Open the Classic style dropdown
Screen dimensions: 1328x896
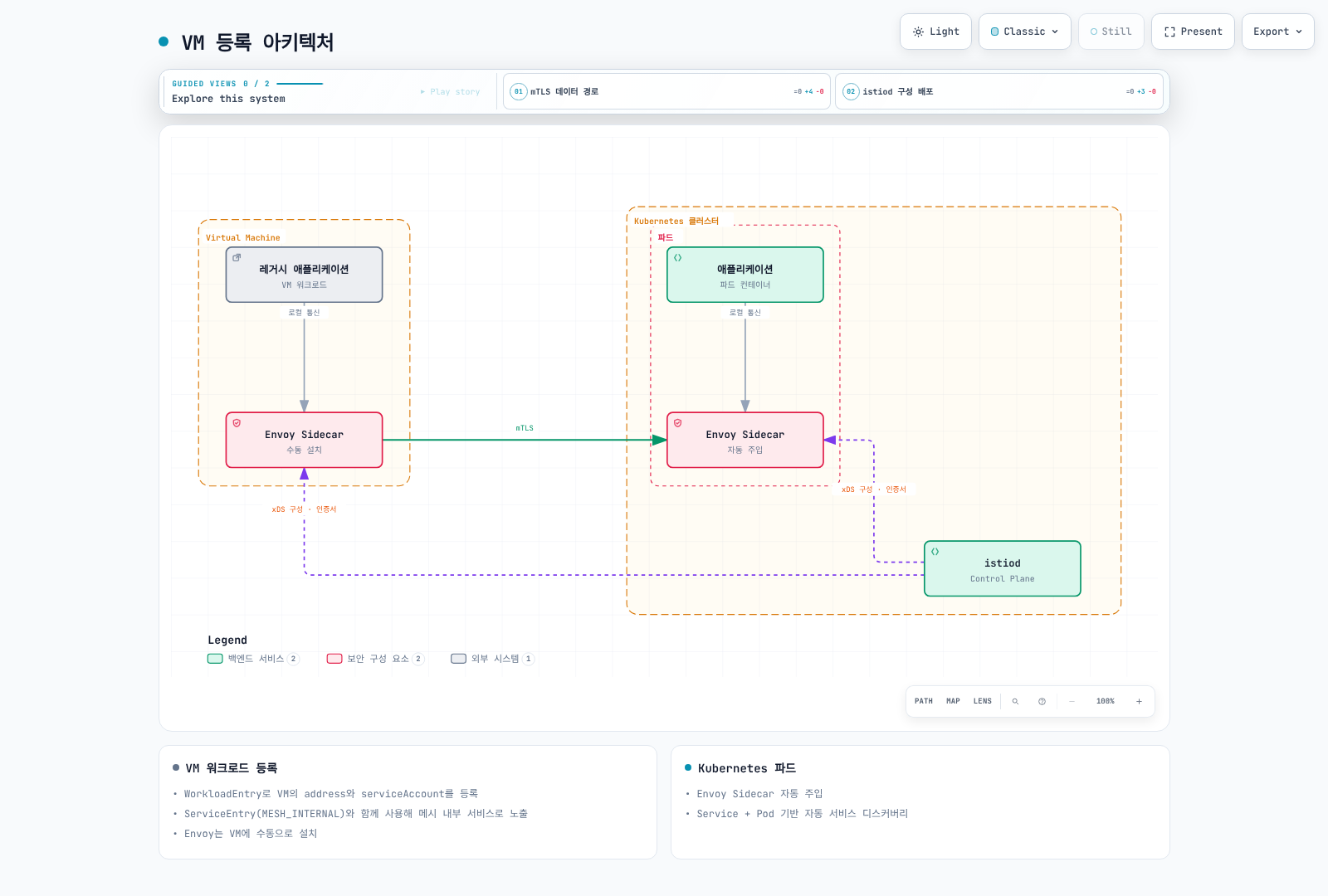pyautogui.click(x=1024, y=32)
